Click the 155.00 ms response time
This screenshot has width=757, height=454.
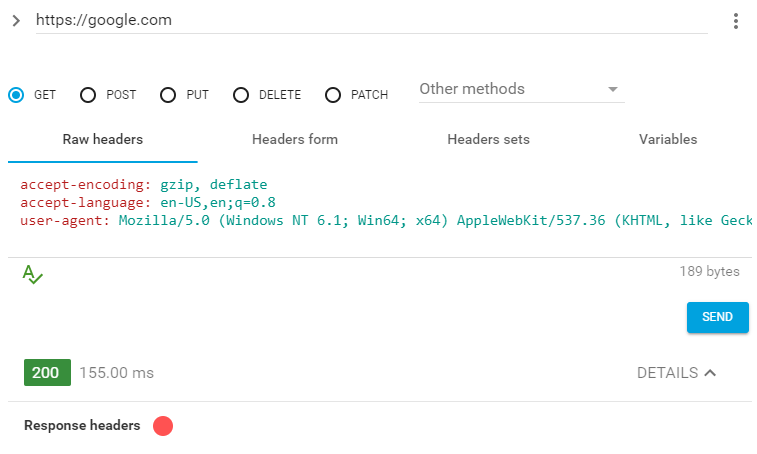[x=116, y=373]
